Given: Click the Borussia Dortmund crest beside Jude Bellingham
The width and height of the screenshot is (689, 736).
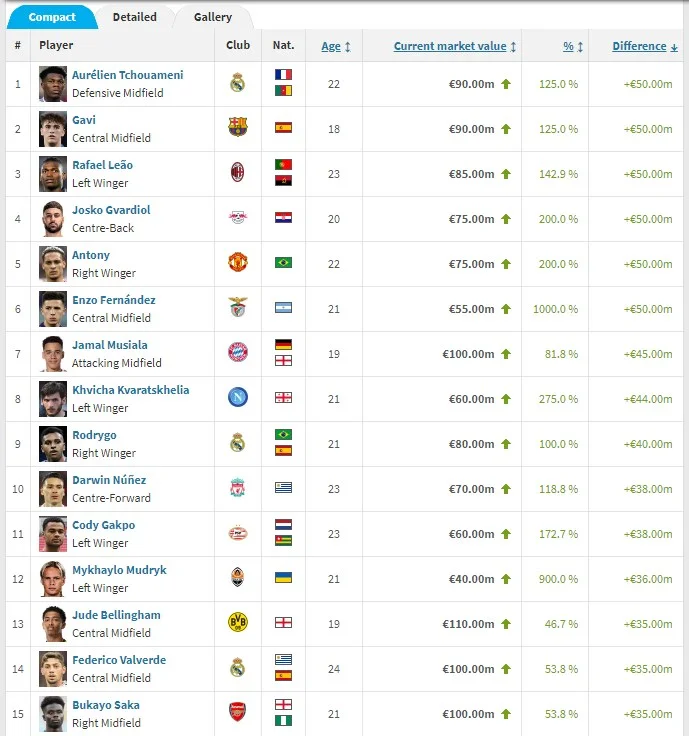Looking at the screenshot, I should tap(237, 623).
